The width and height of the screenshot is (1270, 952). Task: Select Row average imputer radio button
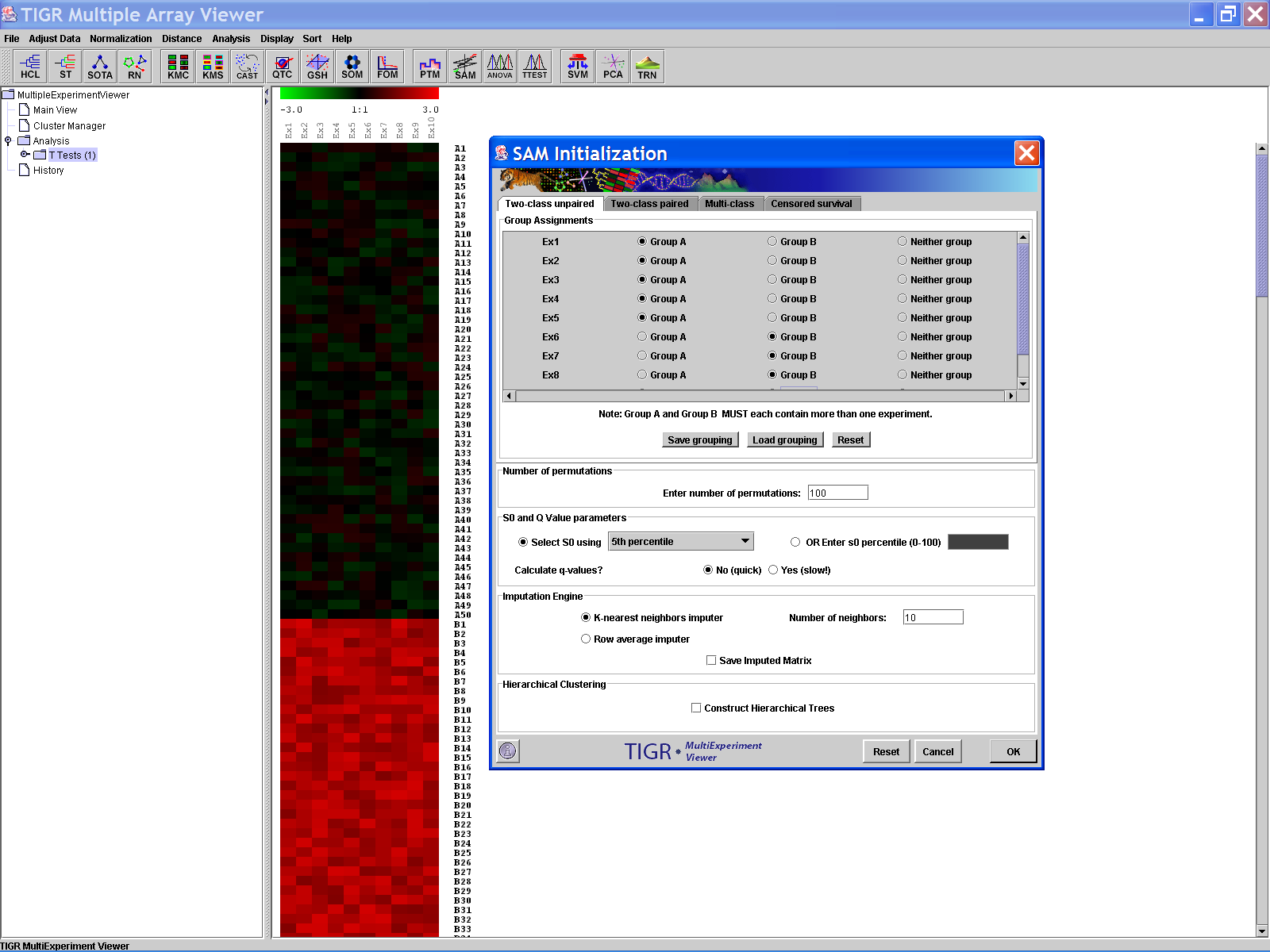tap(586, 639)
